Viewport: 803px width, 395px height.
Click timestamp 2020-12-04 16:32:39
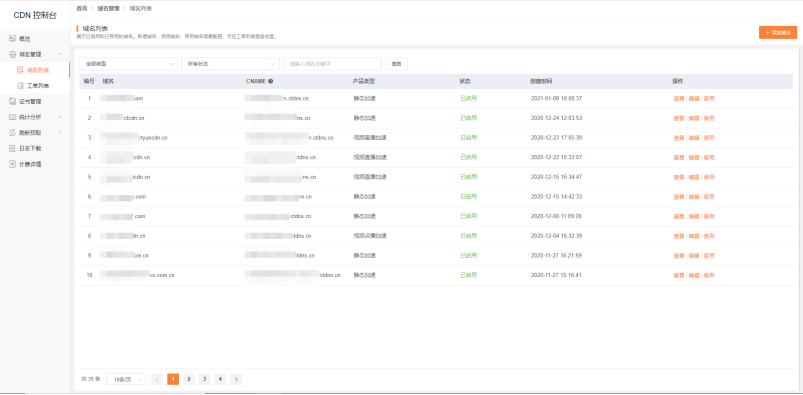(x=556, y=236)
